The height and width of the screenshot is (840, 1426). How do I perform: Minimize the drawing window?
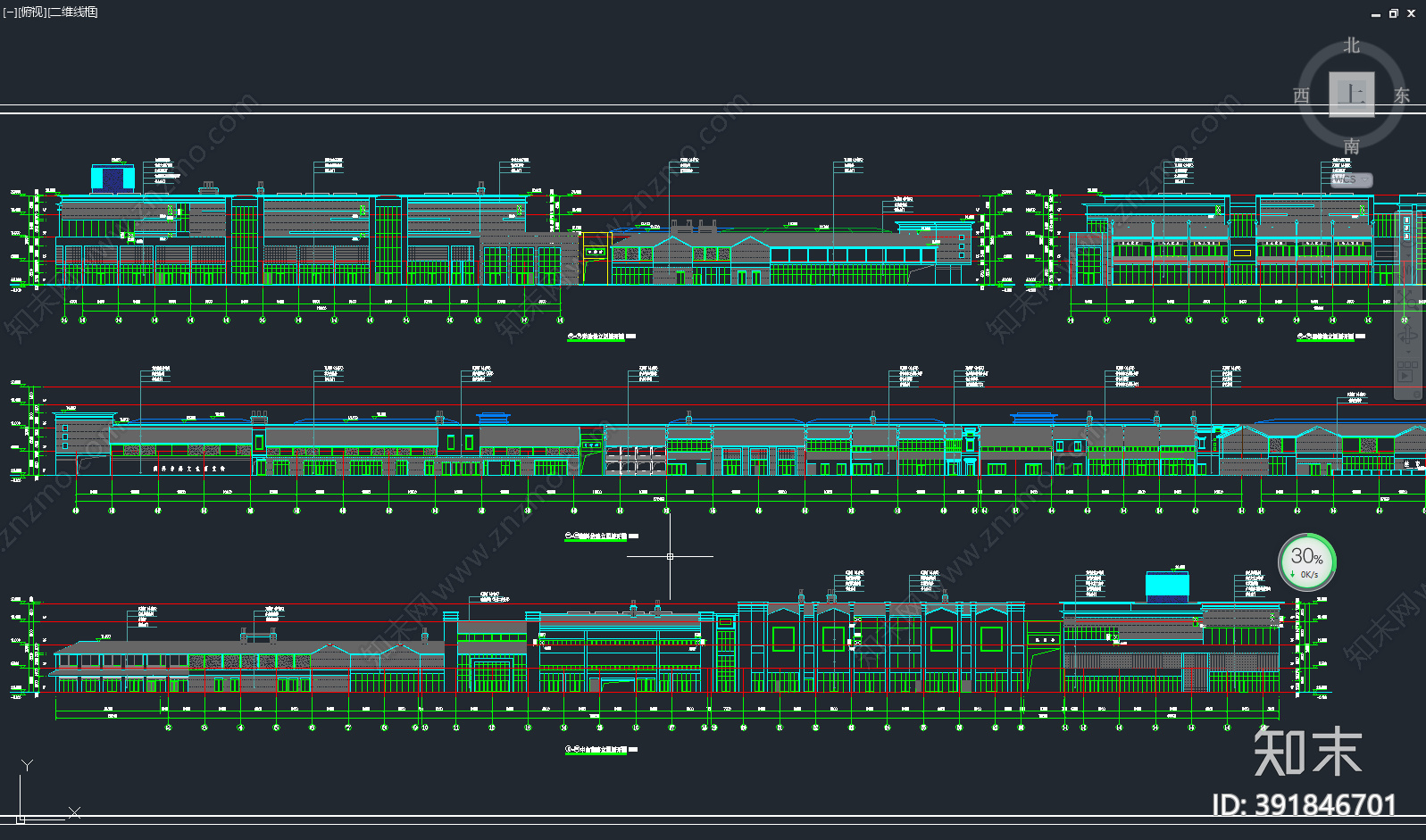point(1376,13)
